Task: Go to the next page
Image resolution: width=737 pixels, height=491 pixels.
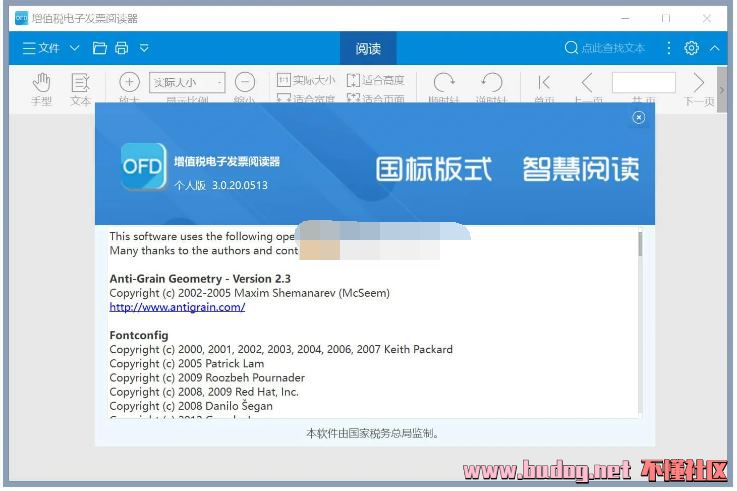Action: (x=699, y=89)
